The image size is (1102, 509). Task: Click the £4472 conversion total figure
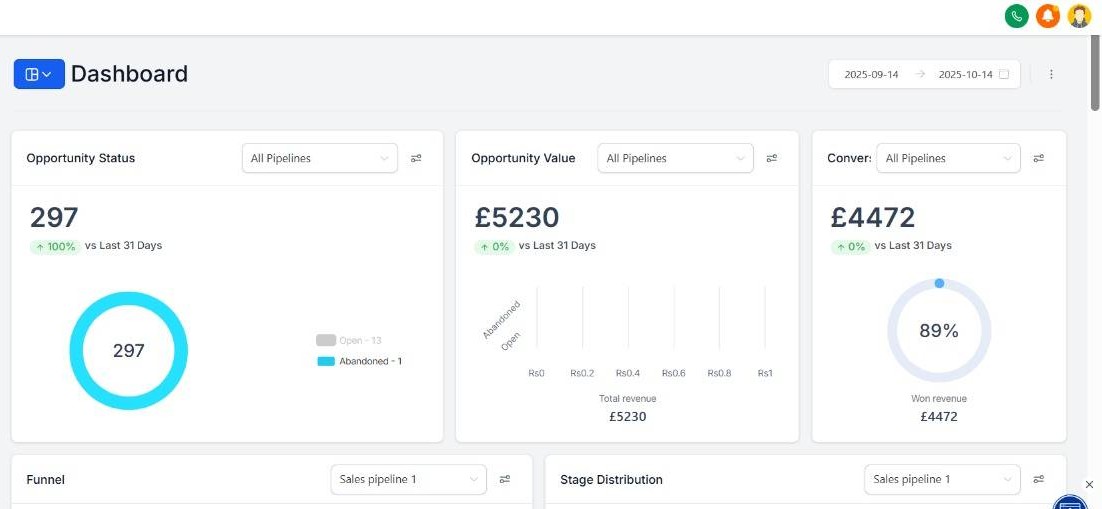(x=873, y=217)
